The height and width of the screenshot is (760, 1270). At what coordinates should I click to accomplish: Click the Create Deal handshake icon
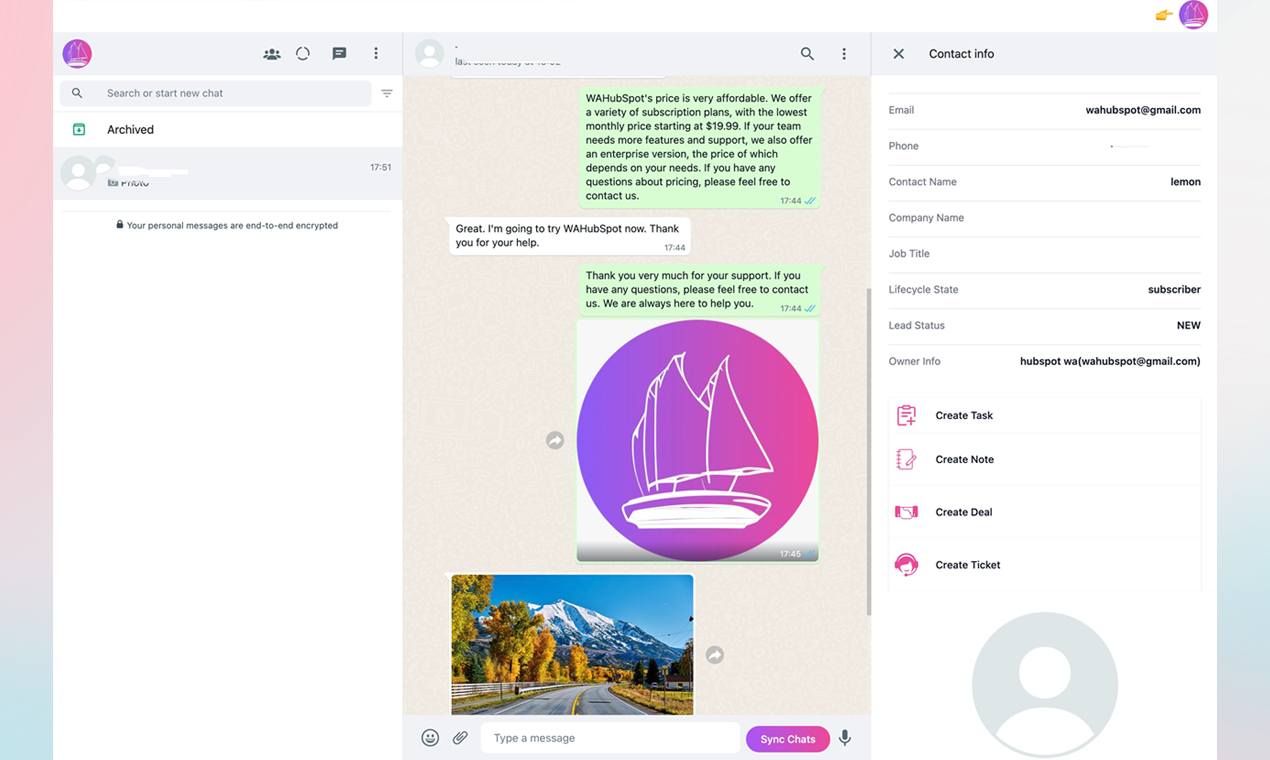(906, 512)
